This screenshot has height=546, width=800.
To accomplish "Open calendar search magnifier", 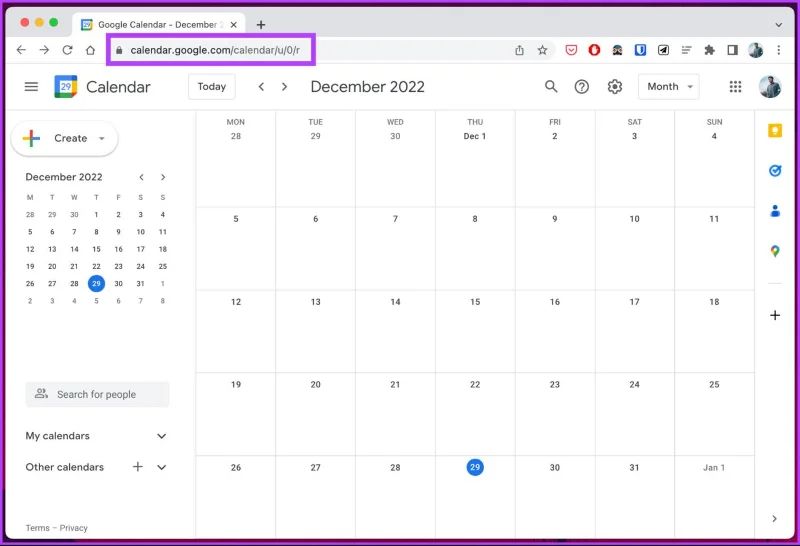I will [551, 87].
